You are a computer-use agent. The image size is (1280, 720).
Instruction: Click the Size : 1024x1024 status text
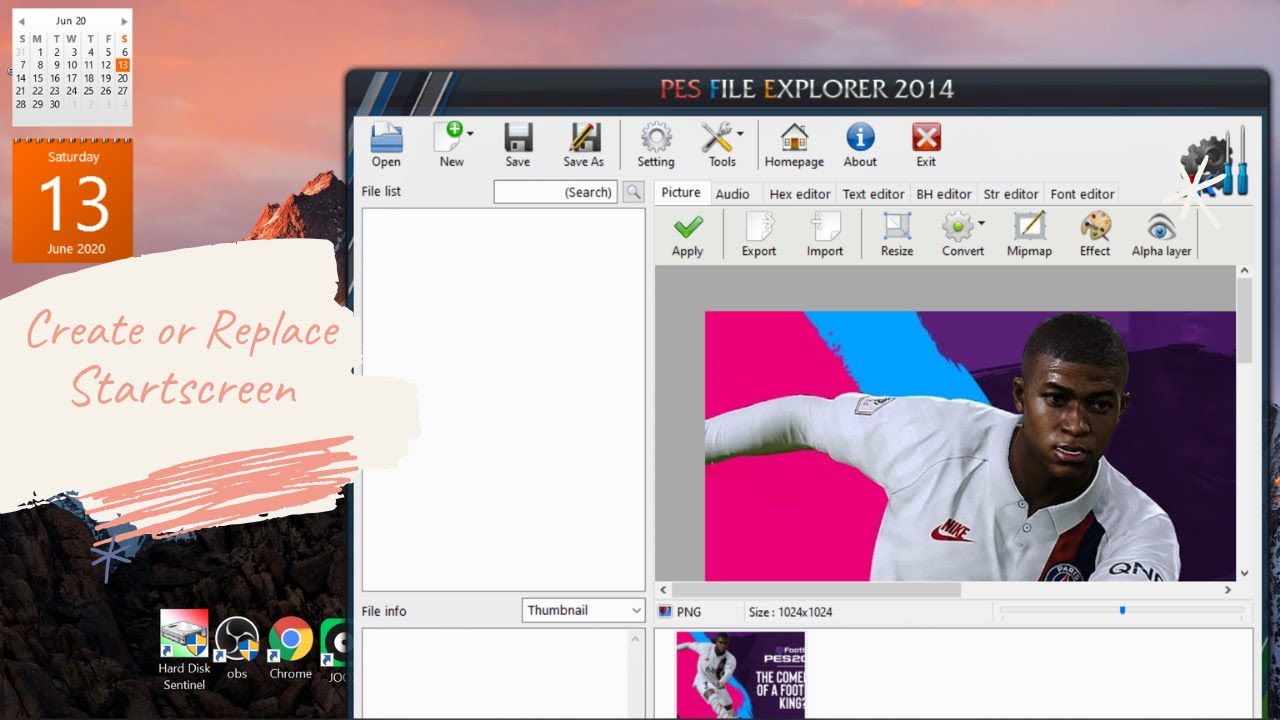click(x=790, y=612)
